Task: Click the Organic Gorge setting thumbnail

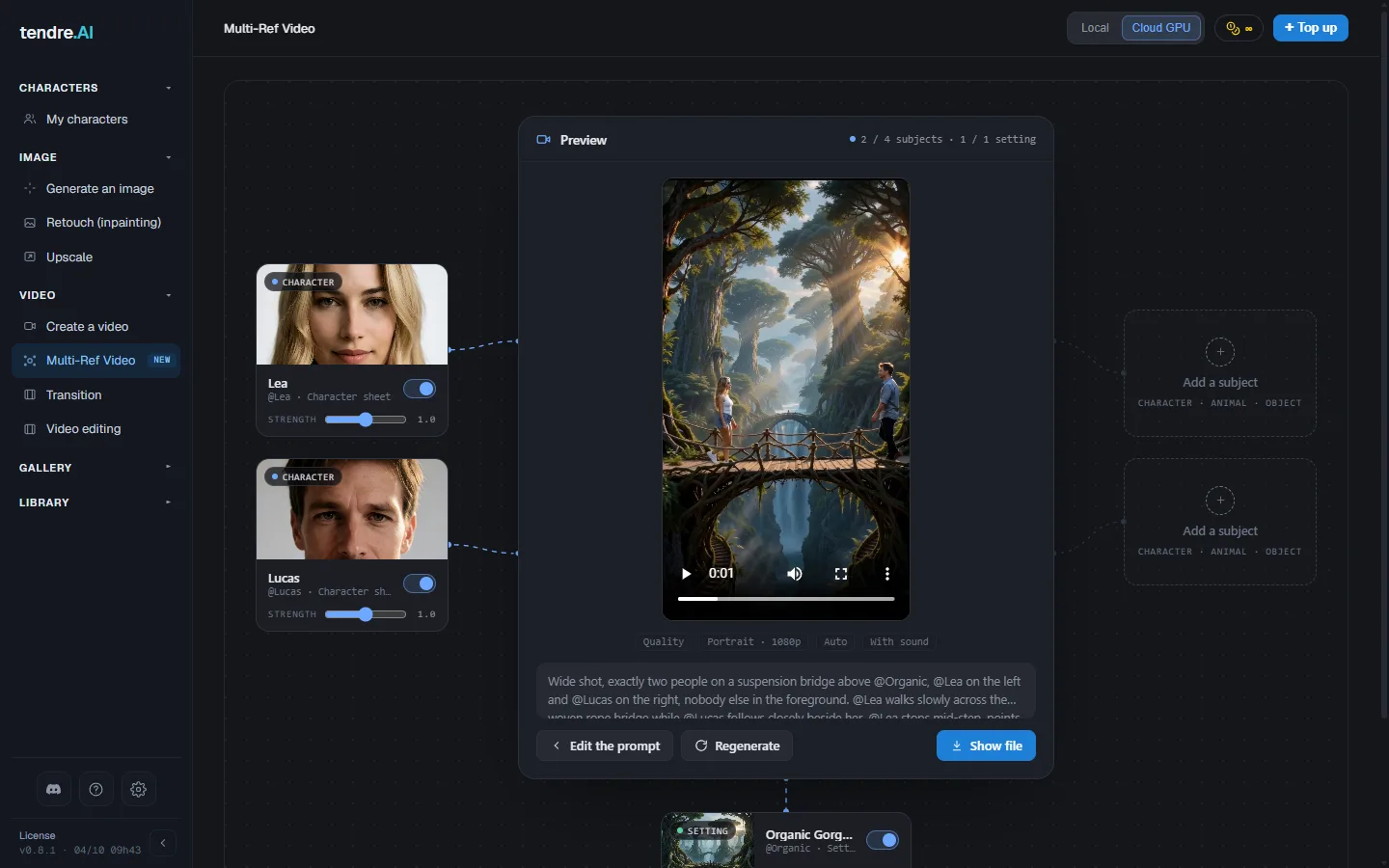Action: tap(708, 840)
